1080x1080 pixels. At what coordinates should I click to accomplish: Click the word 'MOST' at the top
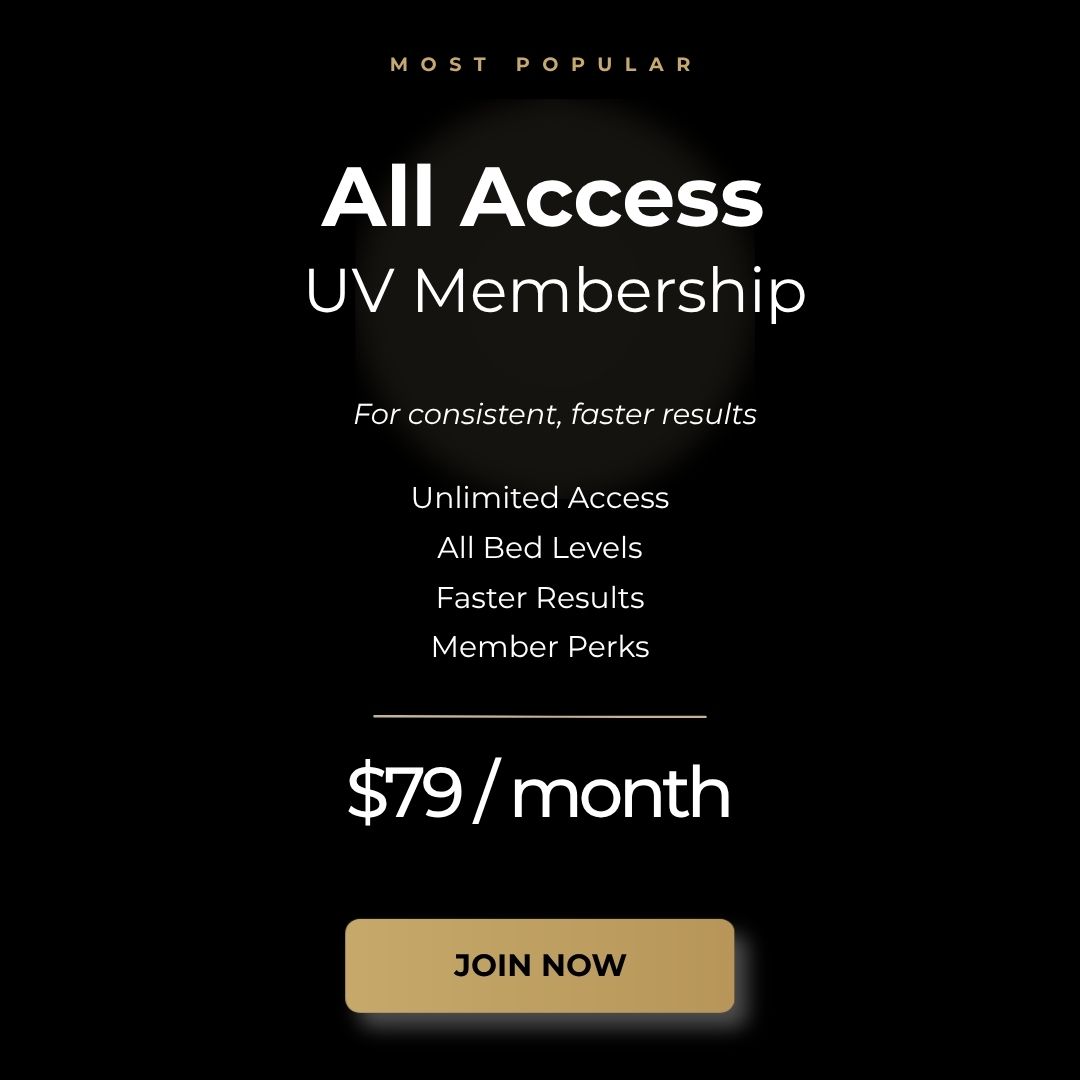[440, 65]
